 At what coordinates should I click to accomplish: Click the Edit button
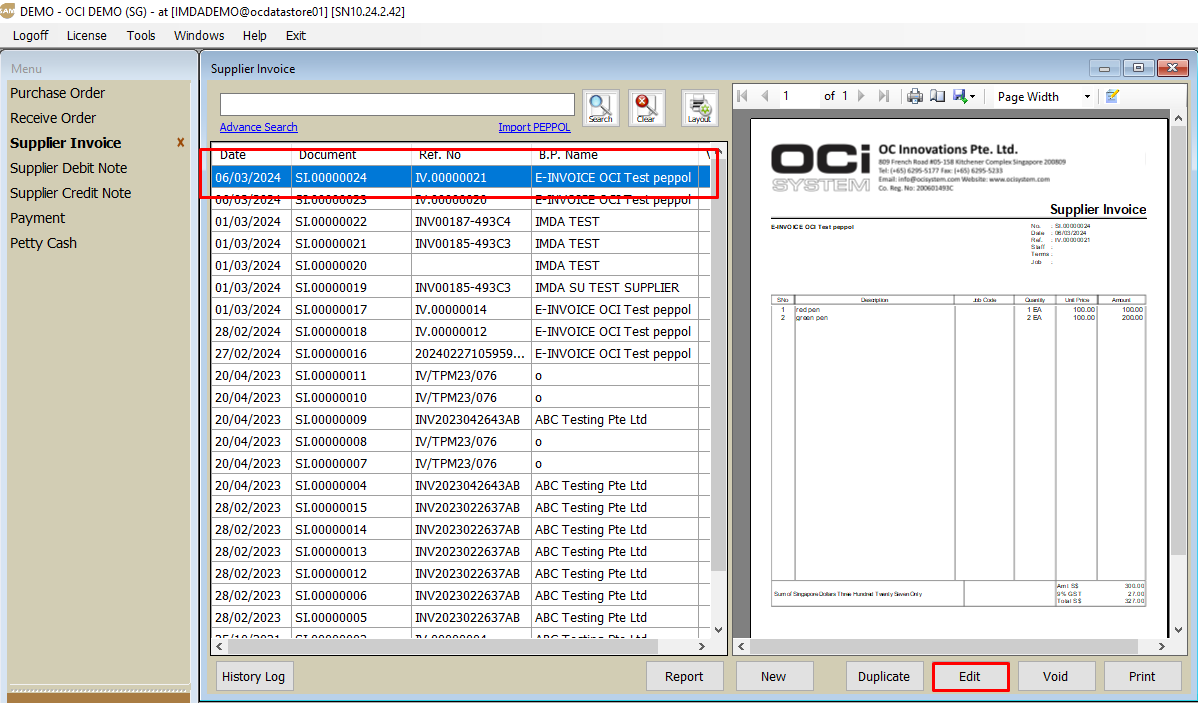970,676
